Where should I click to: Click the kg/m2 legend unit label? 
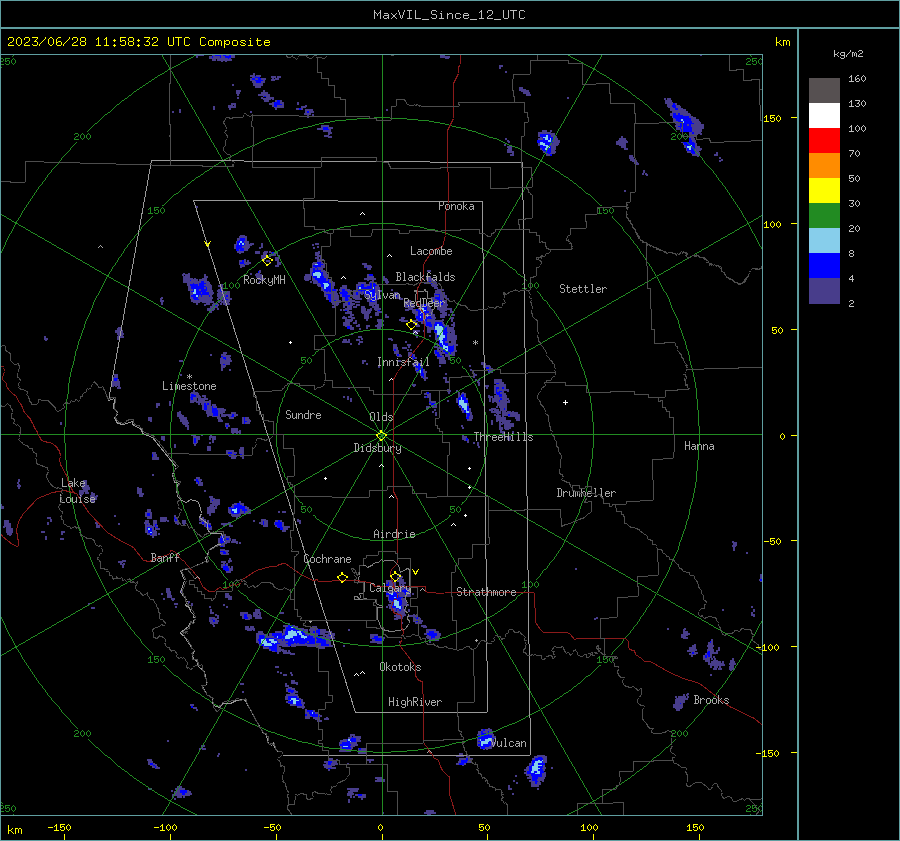[x=848, y=54]
